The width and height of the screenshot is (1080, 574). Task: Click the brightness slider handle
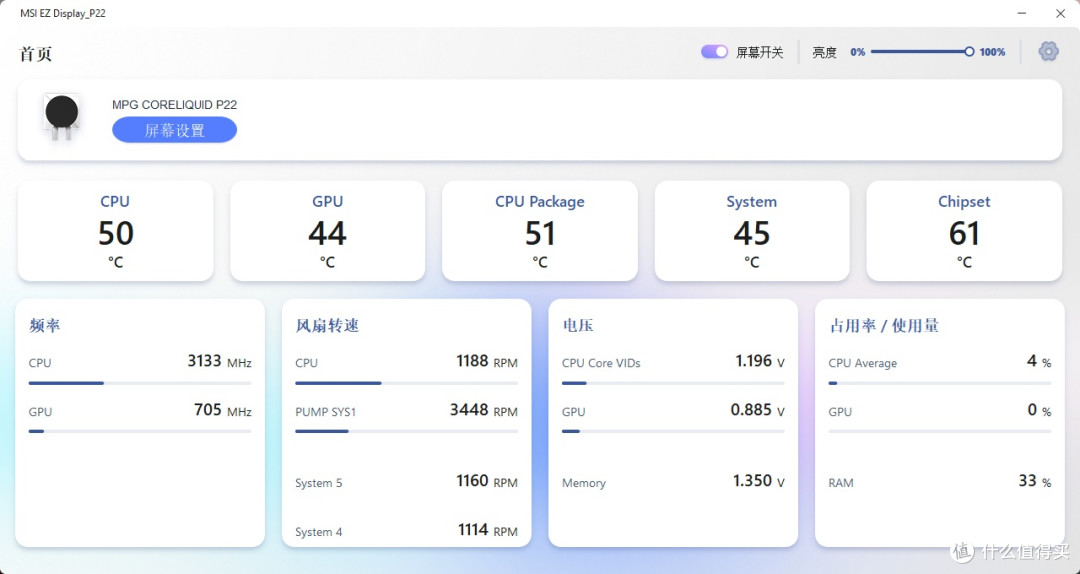(x=969, y=52)
